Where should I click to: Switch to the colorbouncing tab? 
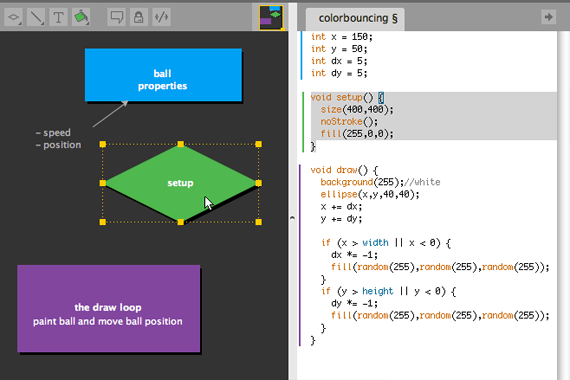coord(356,19)
